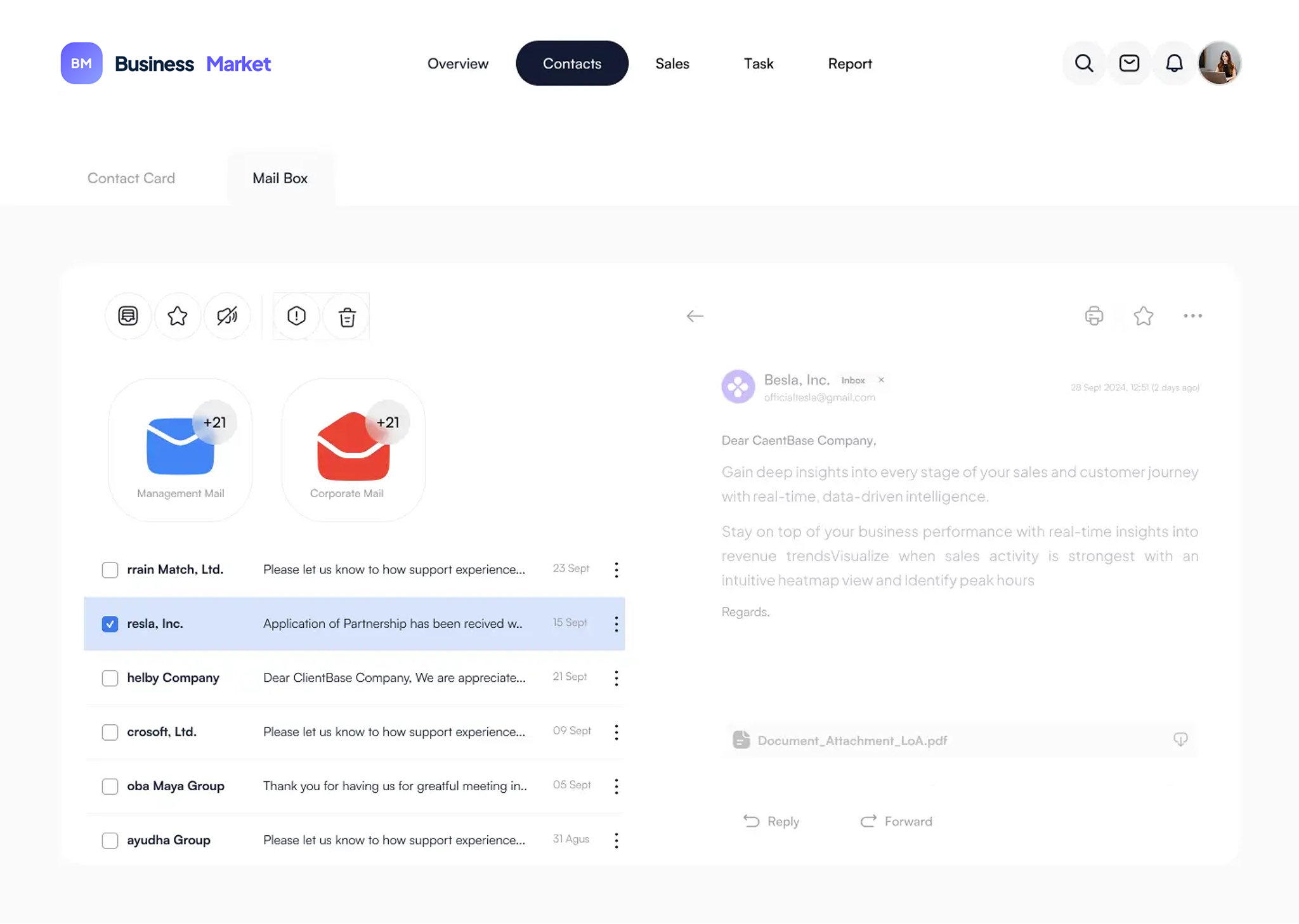The width and height of the screenshot is (1299, 924).
Task: Open the mail icon in header
Action: (x=1129, y=63)
